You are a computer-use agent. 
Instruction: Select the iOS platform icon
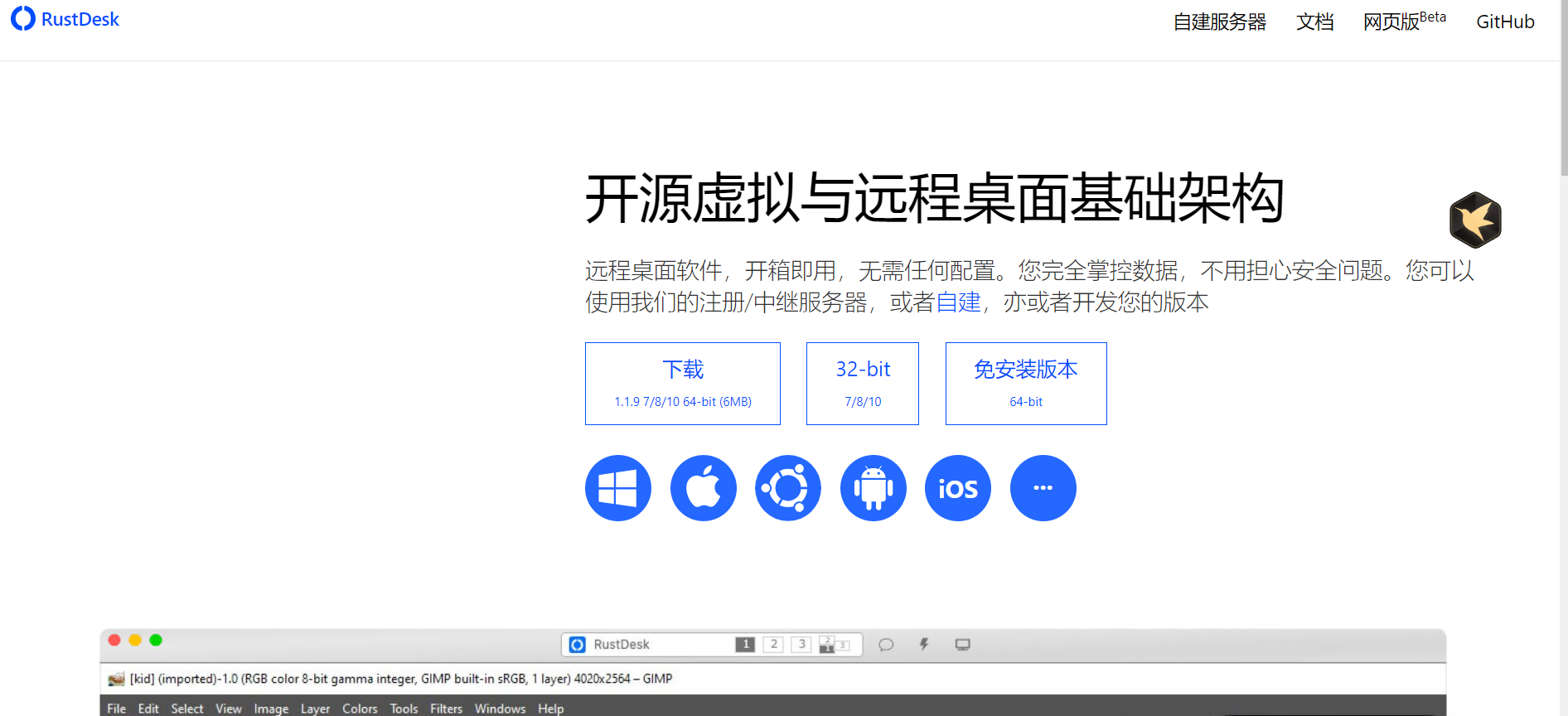(x=957, y=488)
